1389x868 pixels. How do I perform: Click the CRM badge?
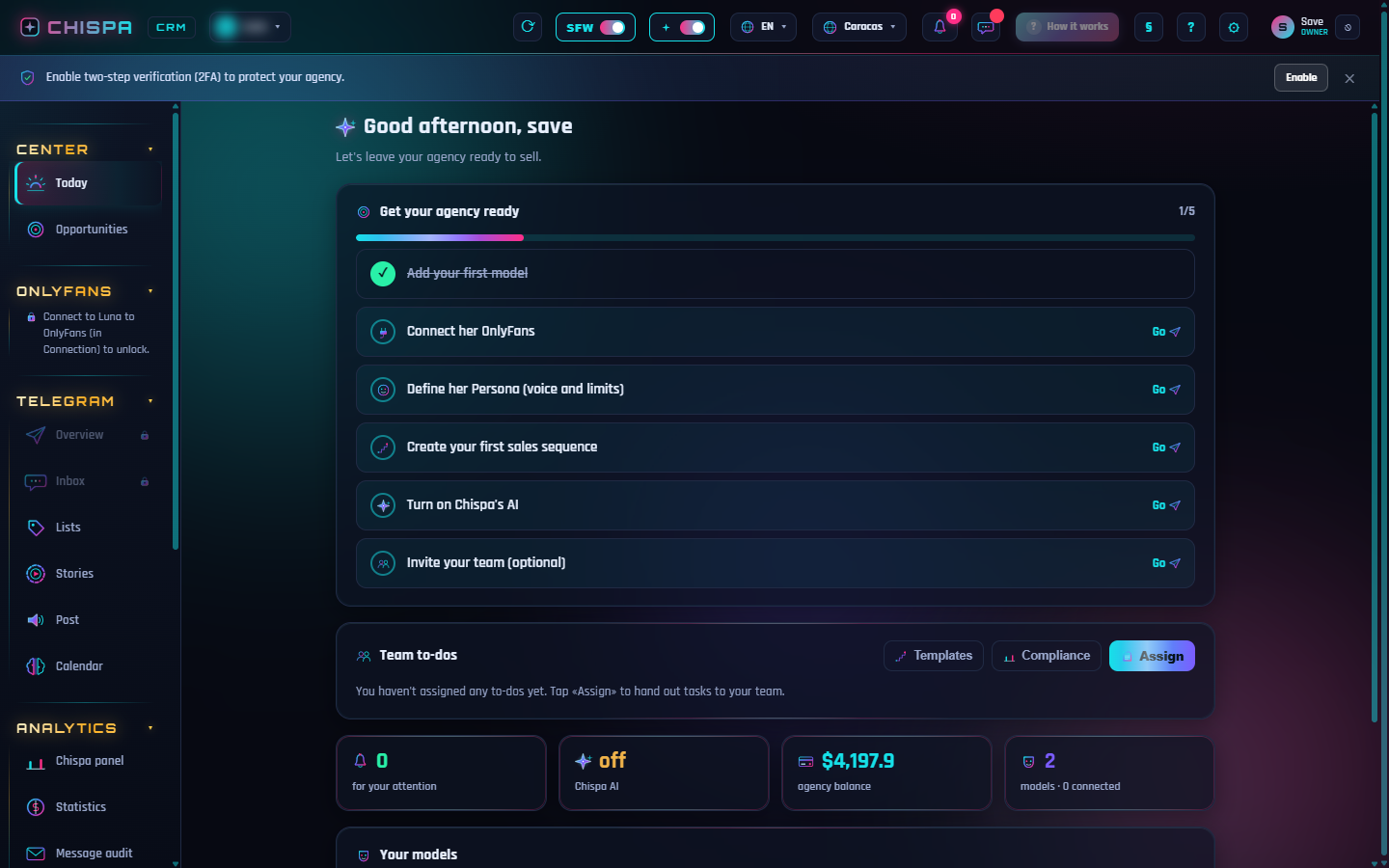coord(171,27)
